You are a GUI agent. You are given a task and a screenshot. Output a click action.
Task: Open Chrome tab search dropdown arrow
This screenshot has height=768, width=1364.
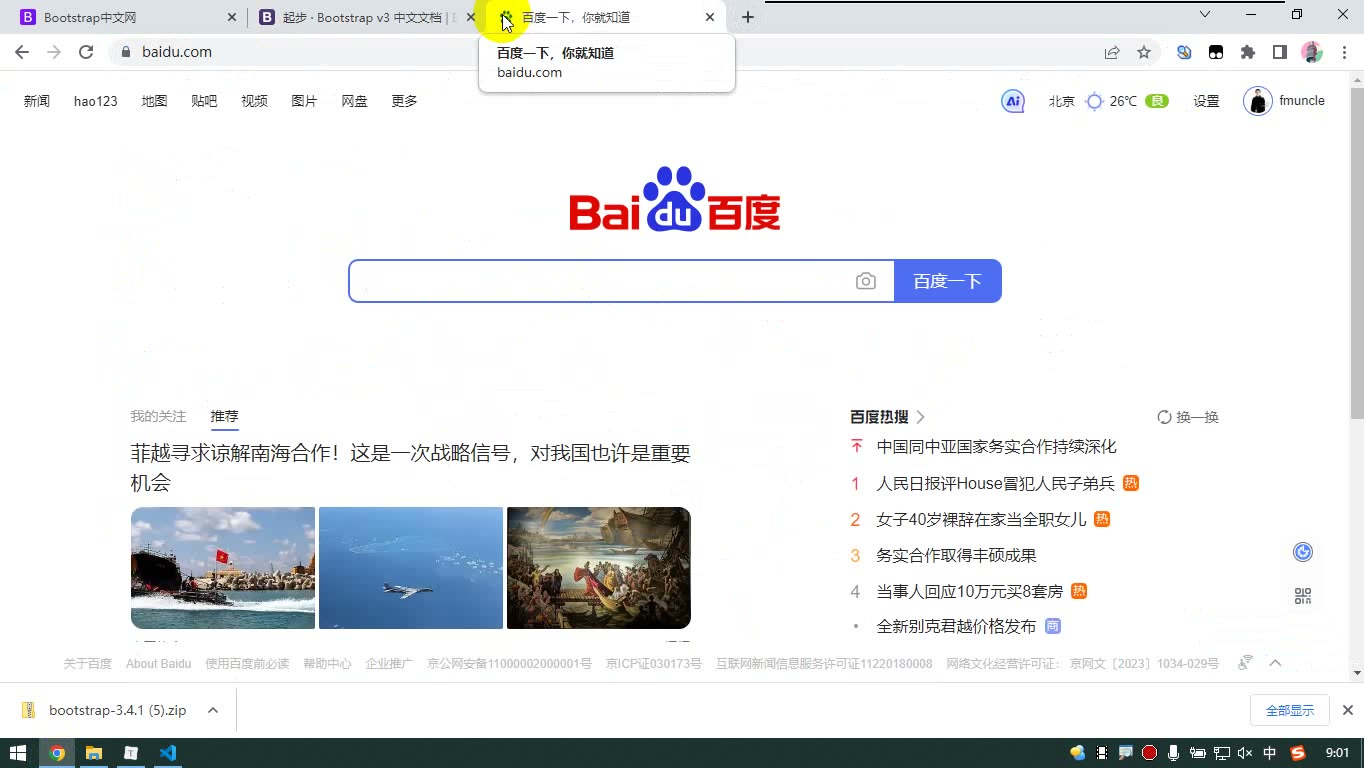[x=1205, y=15]
